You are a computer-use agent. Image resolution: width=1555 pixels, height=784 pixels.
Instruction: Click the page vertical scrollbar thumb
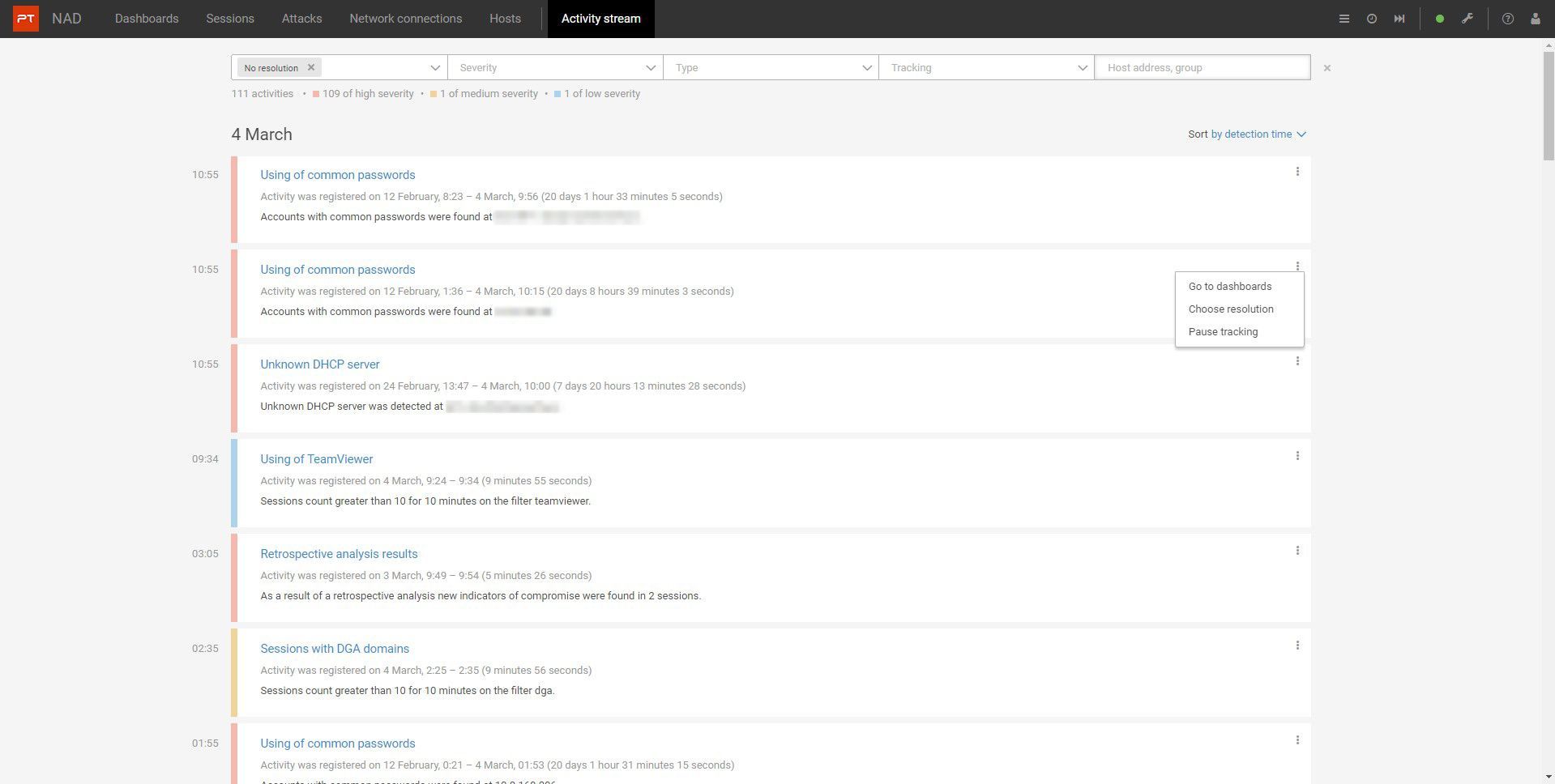(1549, 105)
